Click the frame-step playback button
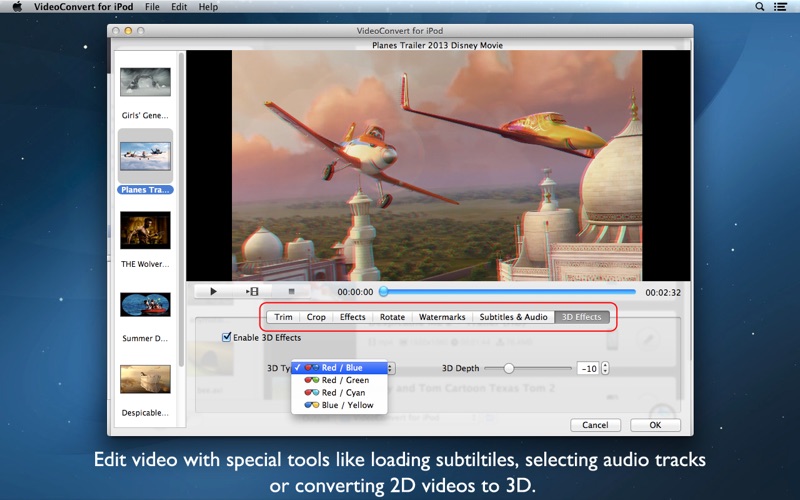Screen dimensions: 800x500 252,291
